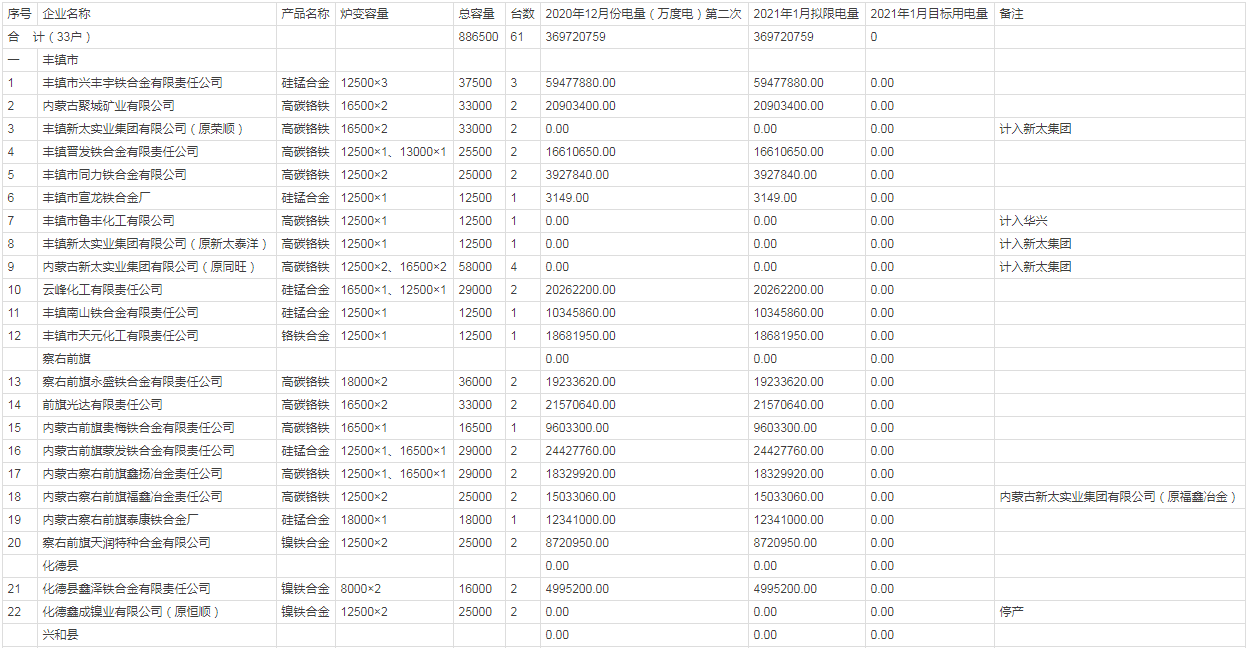
Task: Click the 产品名称 column header
Action: pos(305,14)
